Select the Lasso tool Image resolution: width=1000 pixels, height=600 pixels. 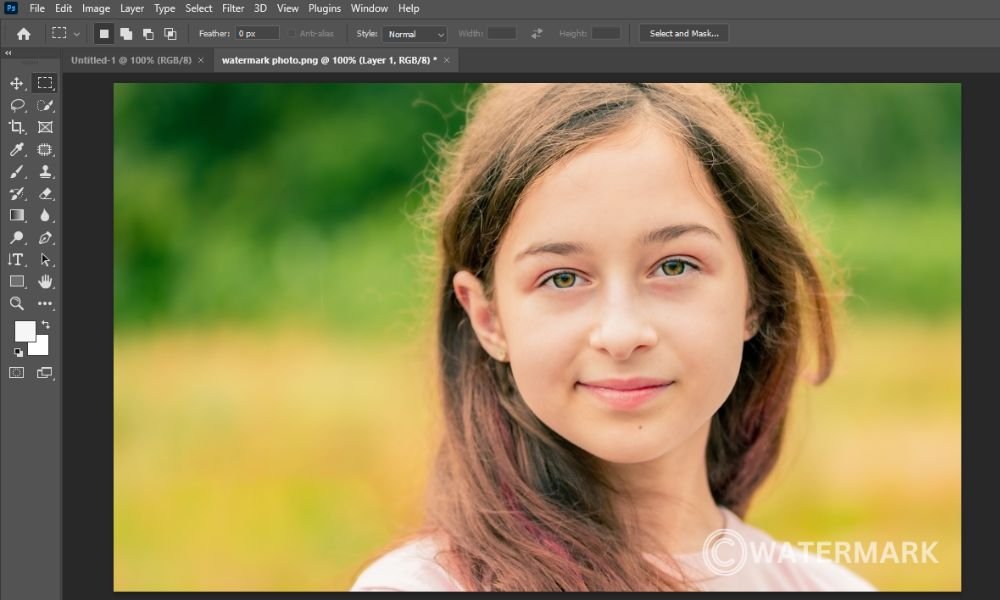coord(17,106)
